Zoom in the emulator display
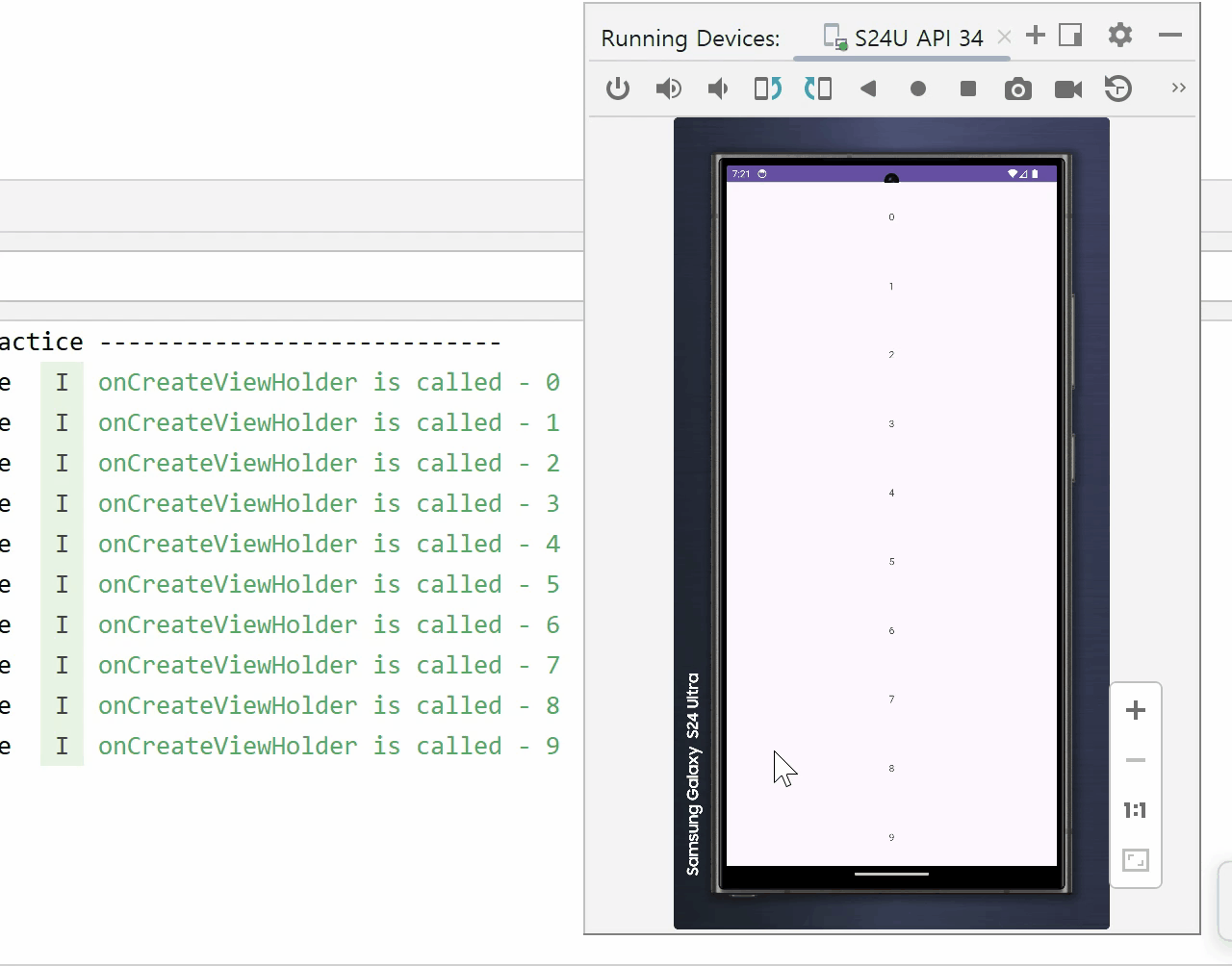 tap(1136, 710)
